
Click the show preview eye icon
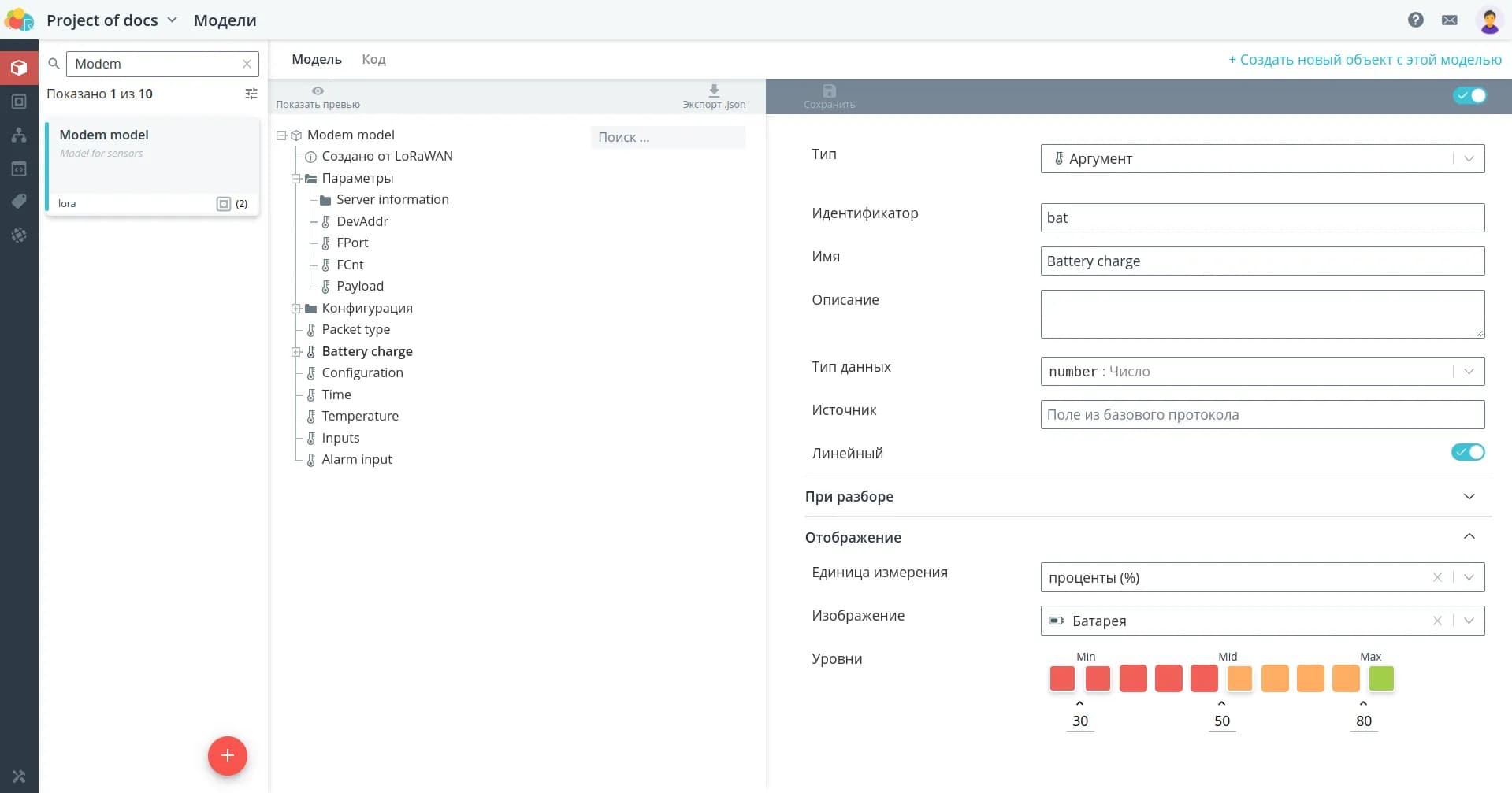pyautogui.click(x=318, y=91)
